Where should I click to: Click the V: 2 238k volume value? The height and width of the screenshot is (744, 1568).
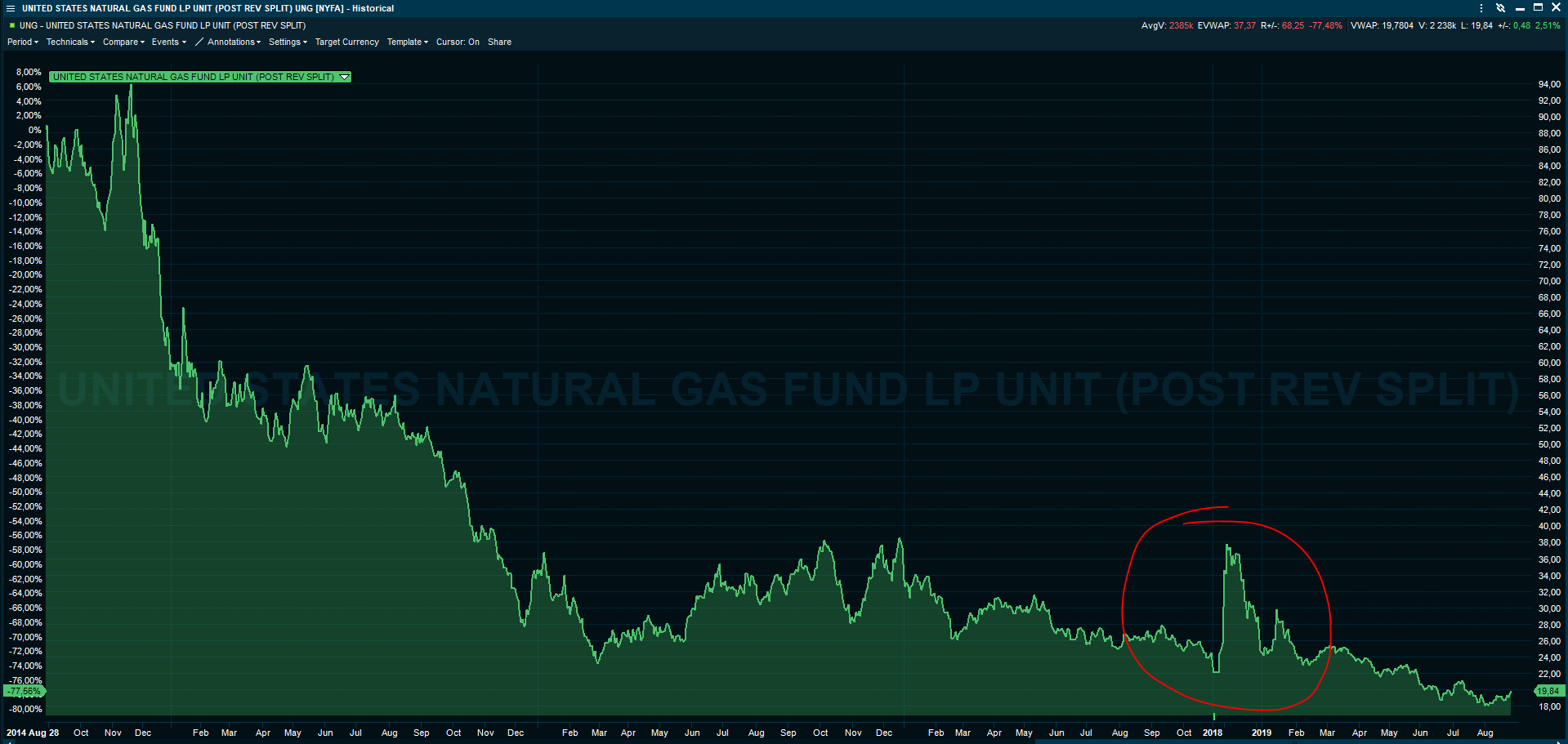(1437, 25)
